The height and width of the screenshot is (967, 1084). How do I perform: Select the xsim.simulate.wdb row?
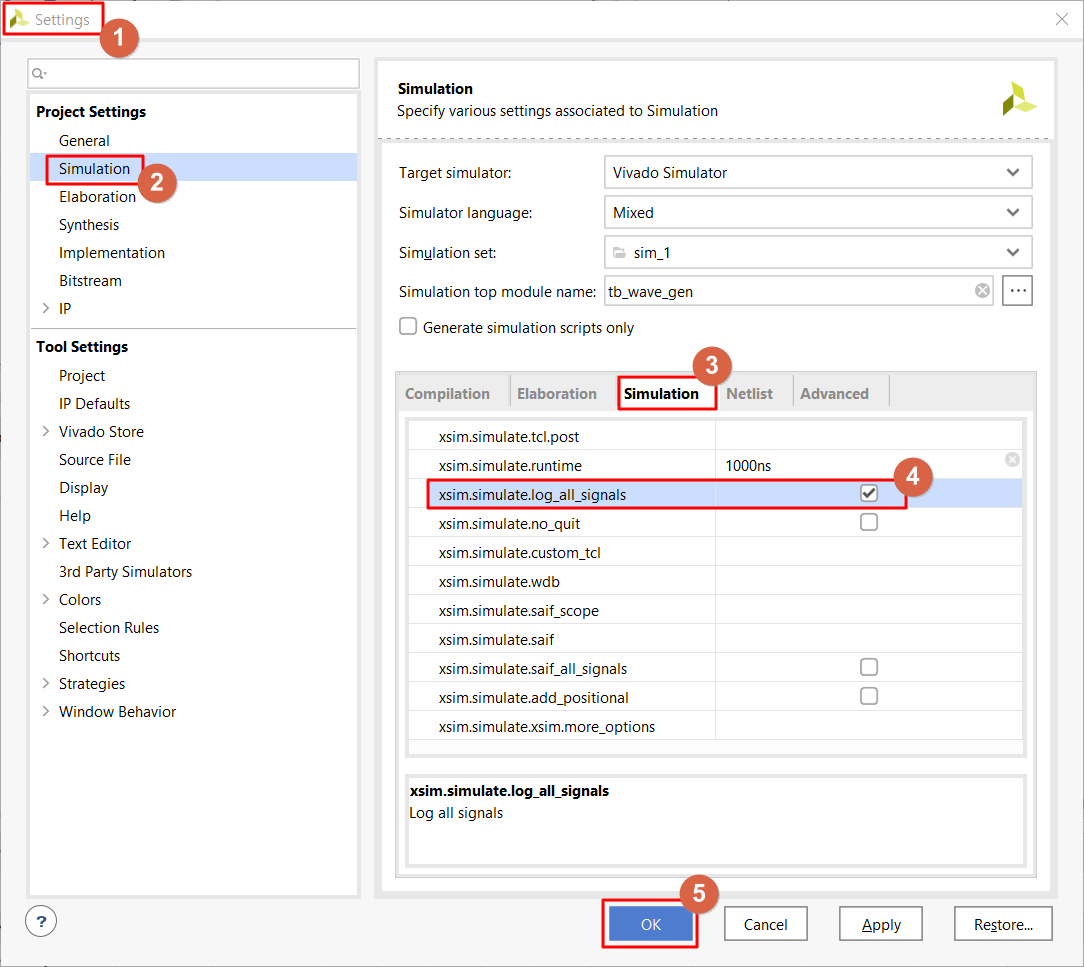tap(716, 581)
